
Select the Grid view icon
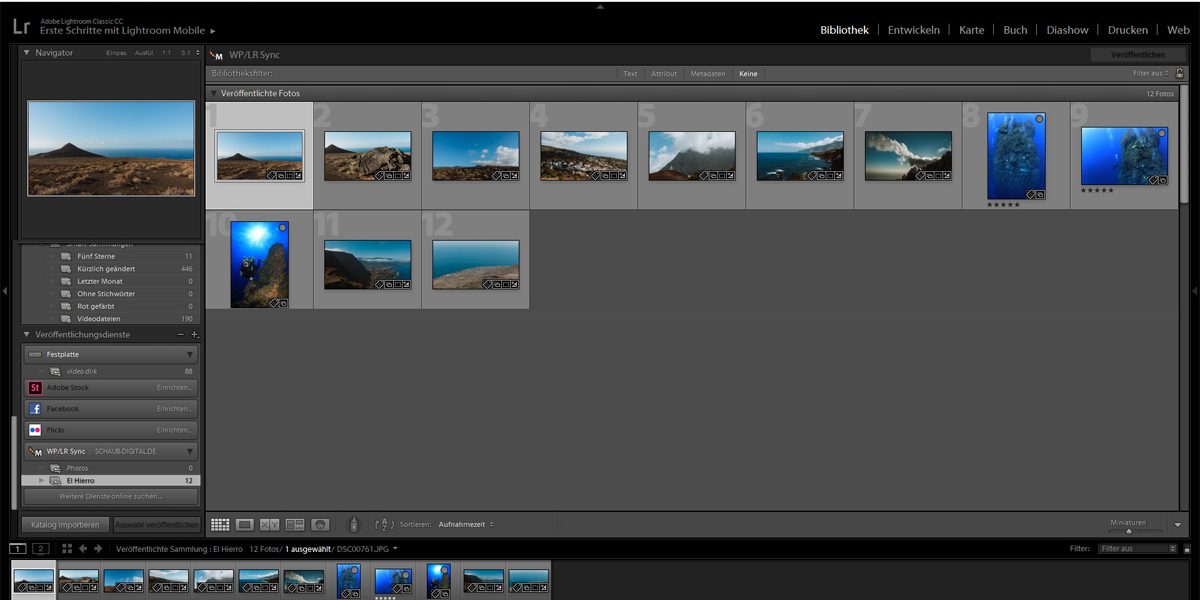point(220,524)
